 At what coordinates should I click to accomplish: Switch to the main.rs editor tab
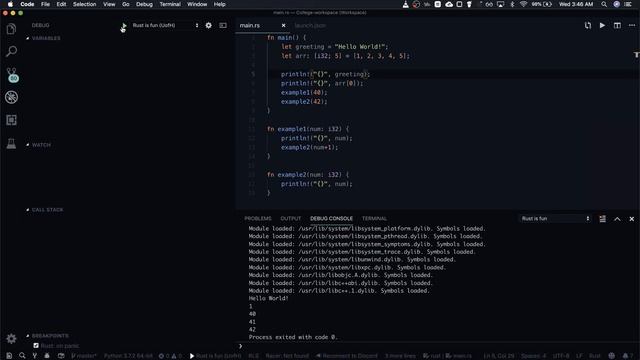coord(250,25)
